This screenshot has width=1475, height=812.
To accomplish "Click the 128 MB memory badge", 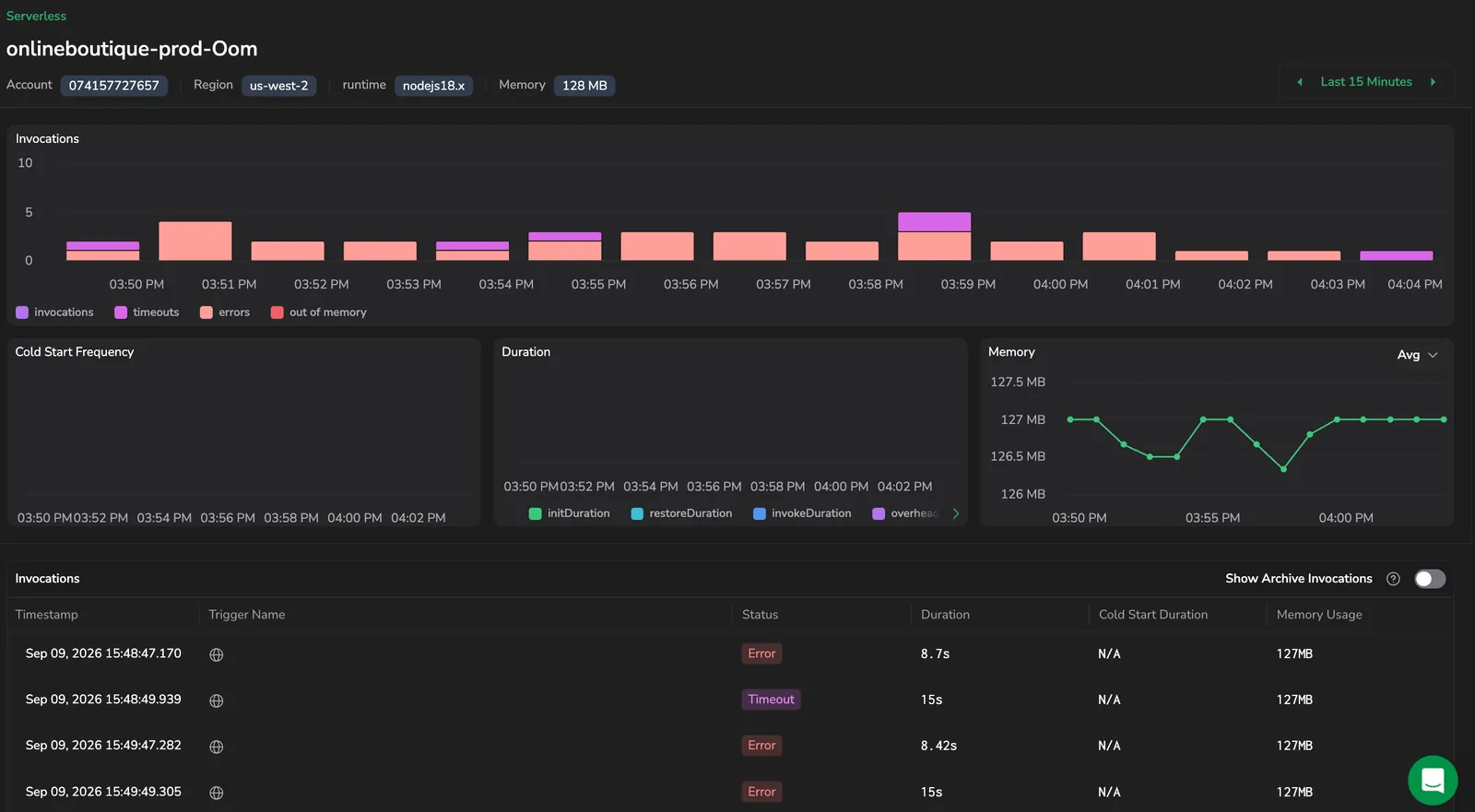I will pos(584,86).
